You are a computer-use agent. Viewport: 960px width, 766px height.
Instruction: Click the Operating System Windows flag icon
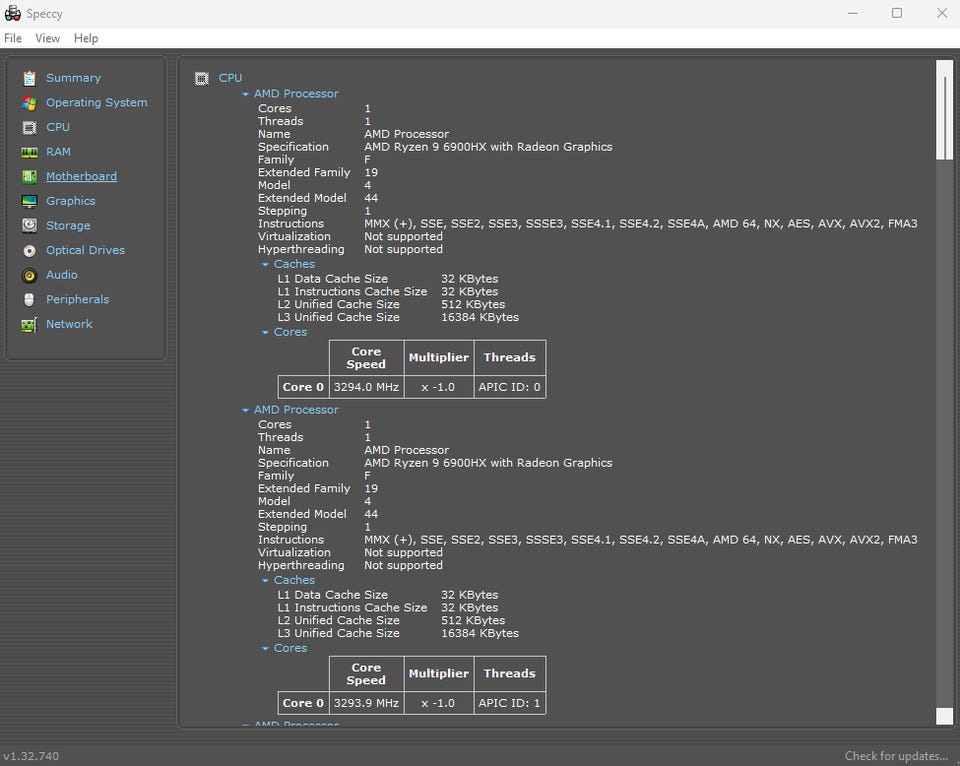click(29, 103)
